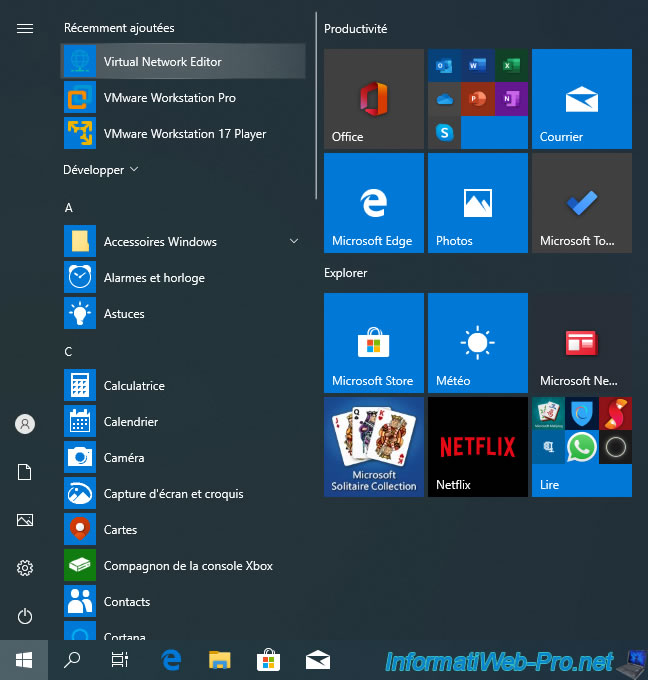Image resolution: width=648 pixels, height=680 pixels.
Task: Open OneNote in the Office tile group
Action: [x=511, y=99]
